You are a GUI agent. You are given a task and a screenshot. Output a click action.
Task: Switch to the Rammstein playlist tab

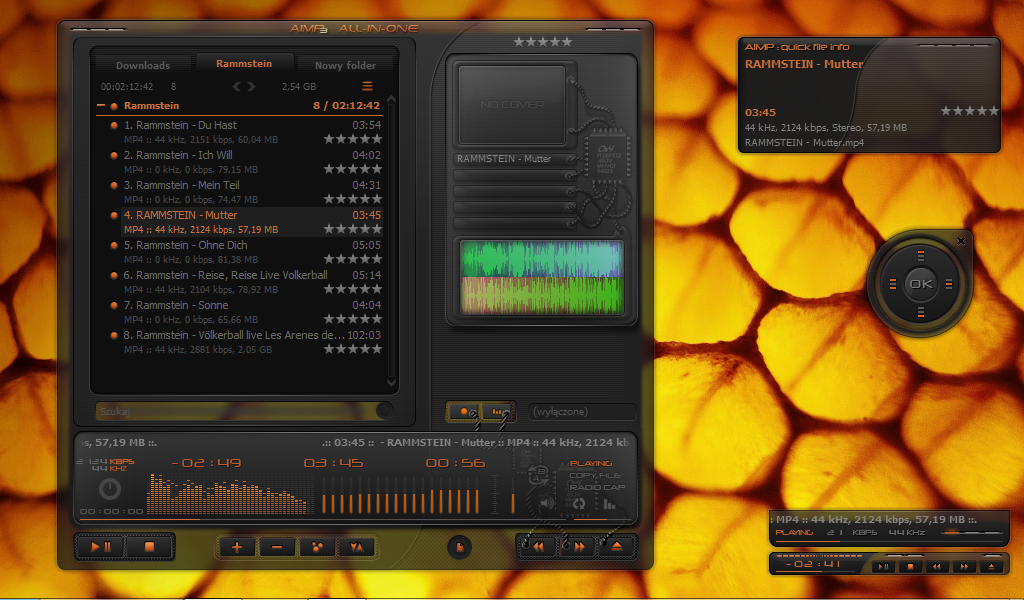click(x=244, y=63)
